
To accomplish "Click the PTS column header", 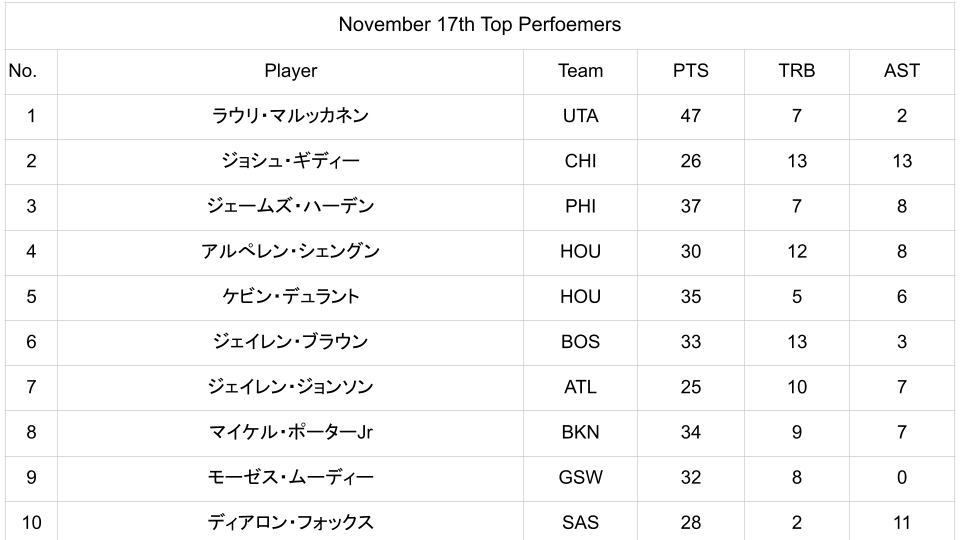I will click(x=690, y=71).
